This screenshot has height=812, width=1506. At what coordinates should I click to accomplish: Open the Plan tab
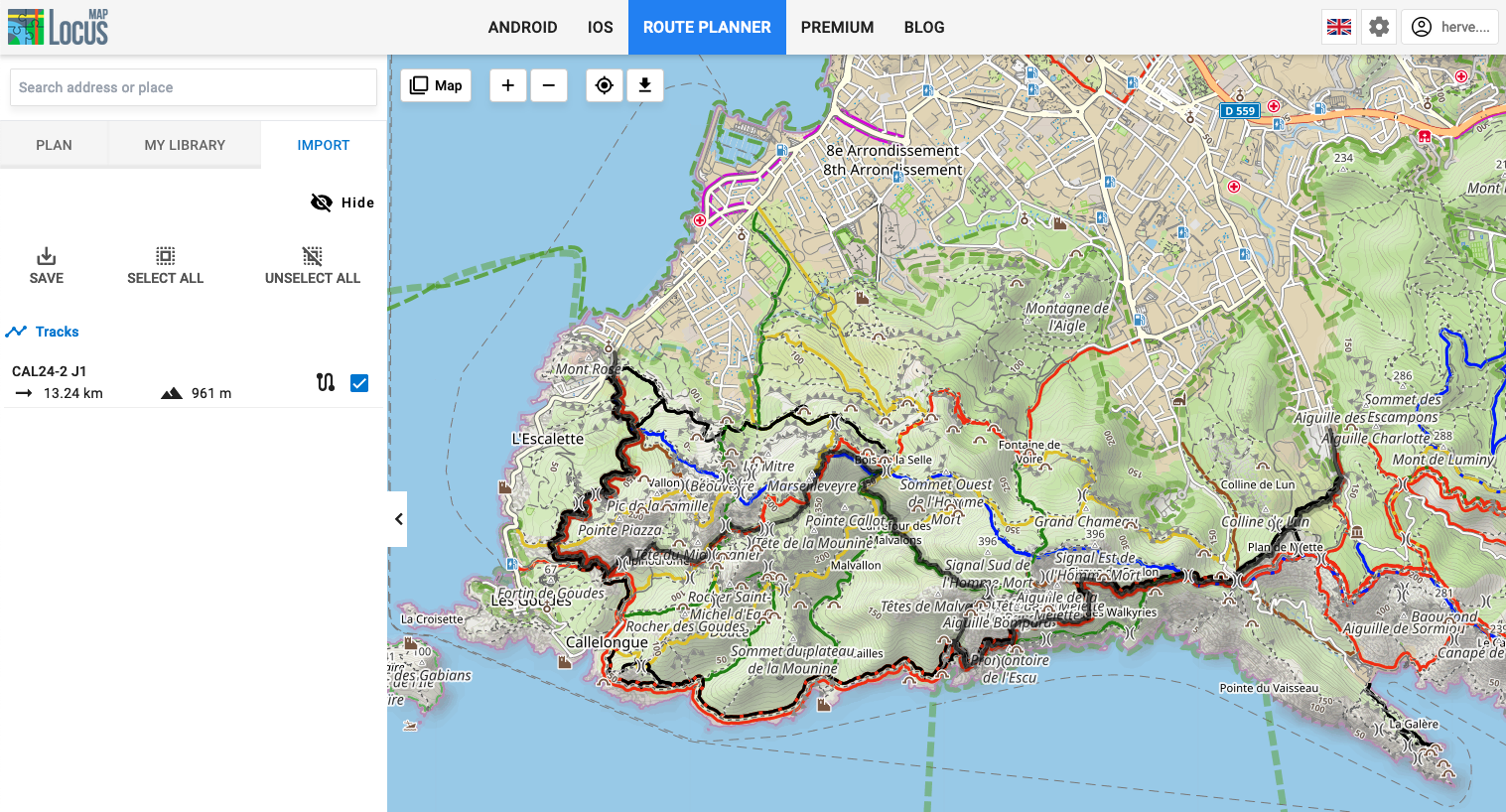(54, 145)
